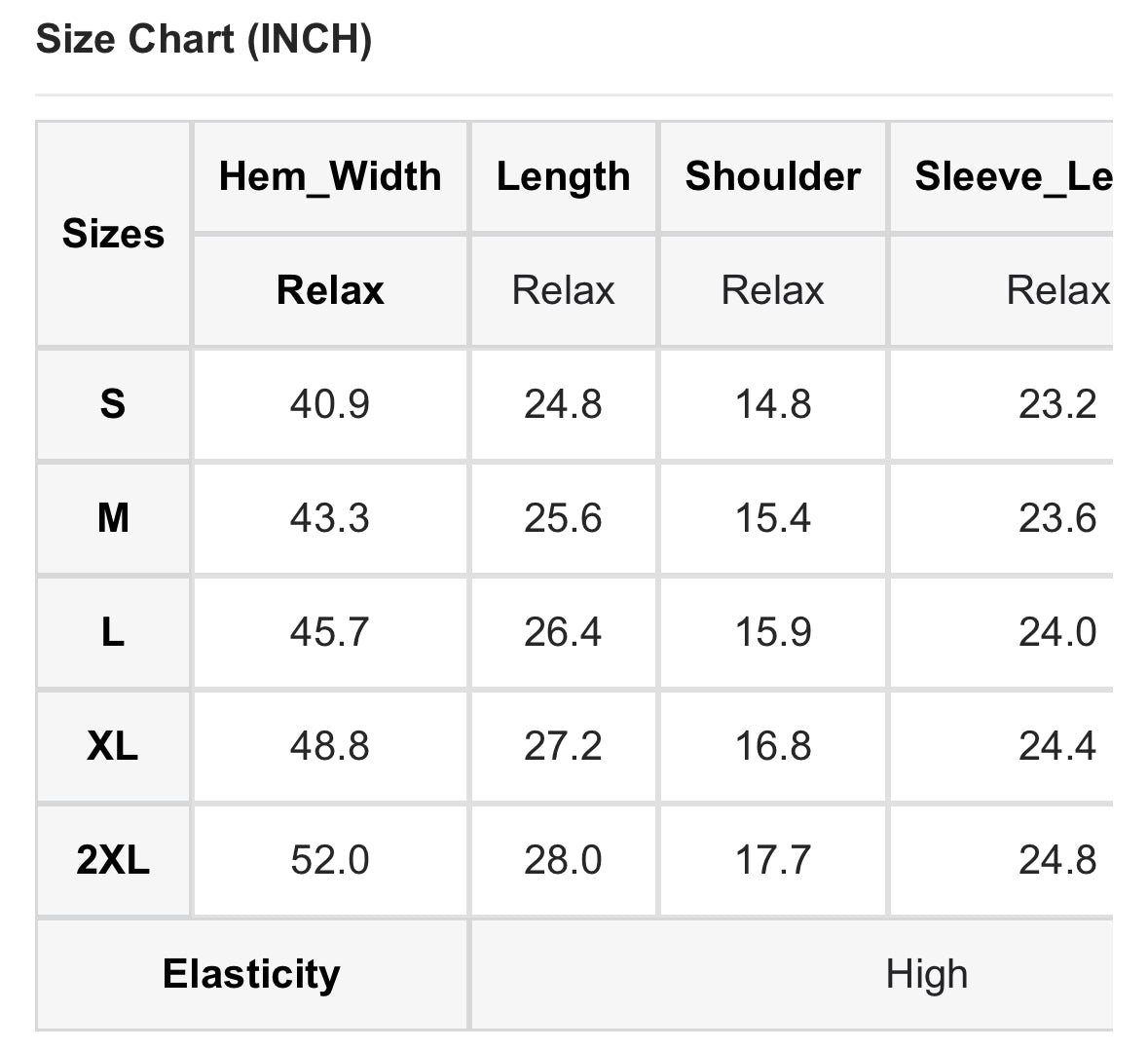
Task: Click shoulder value 17.7
Action: tap(772, 860)
